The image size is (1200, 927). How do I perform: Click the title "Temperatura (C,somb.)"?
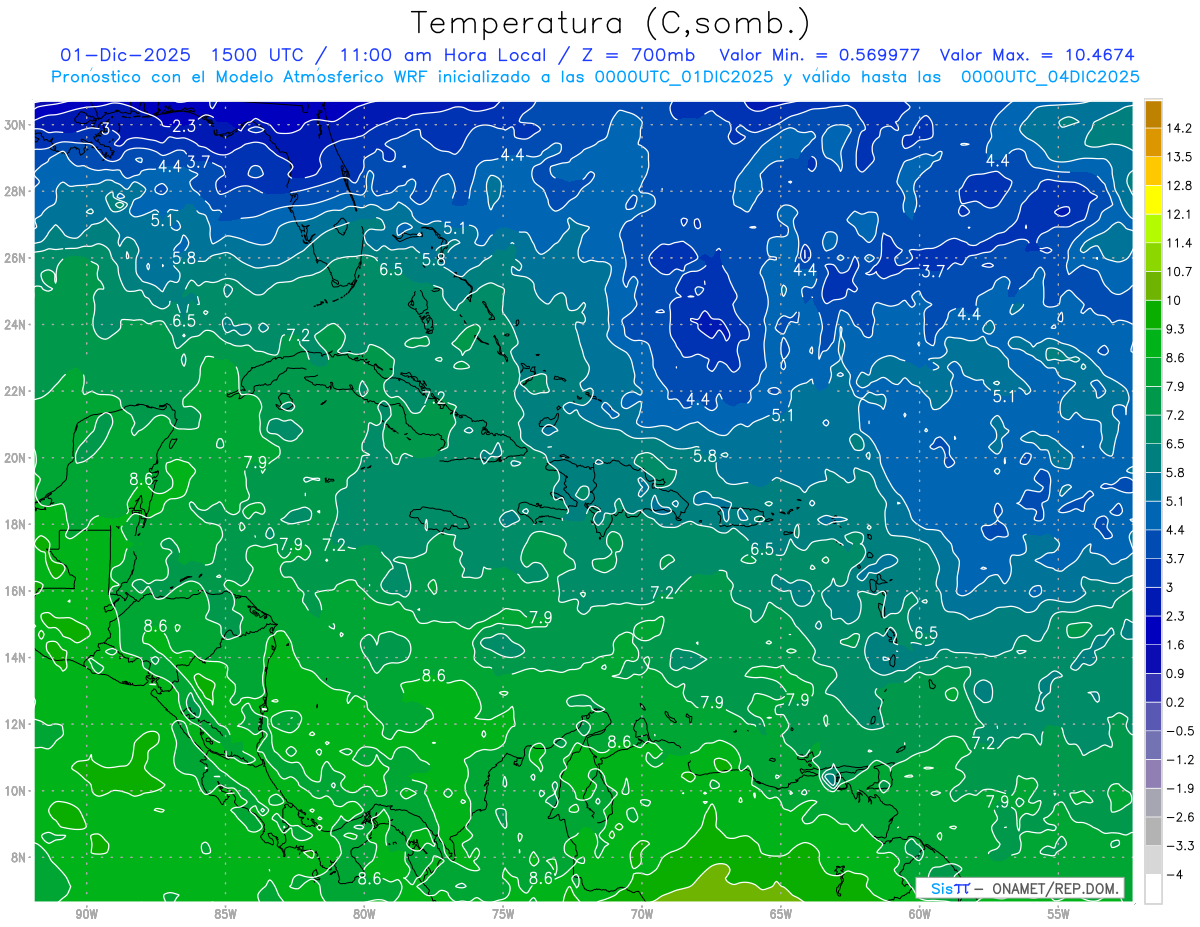coord(610,22)
